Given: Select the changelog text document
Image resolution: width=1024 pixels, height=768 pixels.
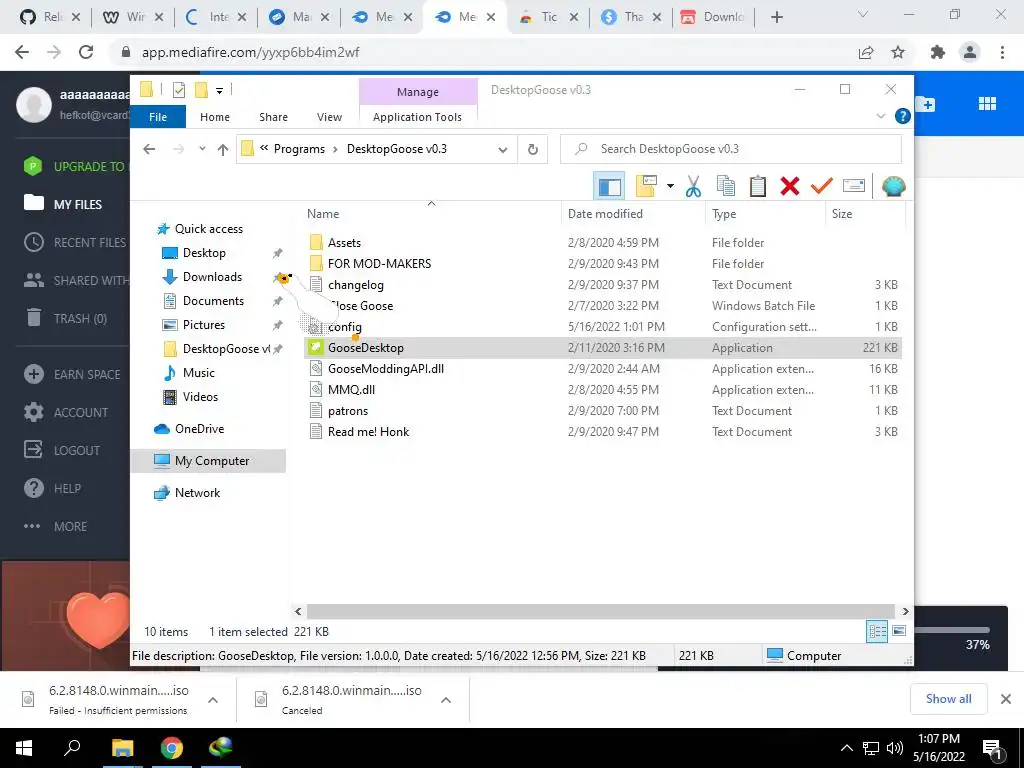Looking at the screenshot, I should tap(355, 285).
